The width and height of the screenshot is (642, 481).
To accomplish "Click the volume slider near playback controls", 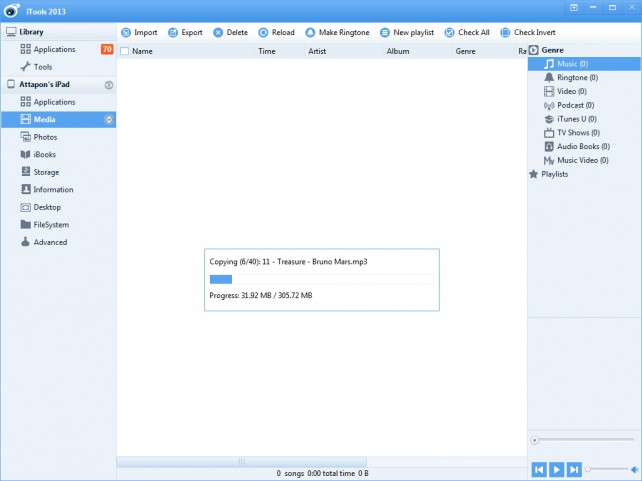I will coord(612,469).
